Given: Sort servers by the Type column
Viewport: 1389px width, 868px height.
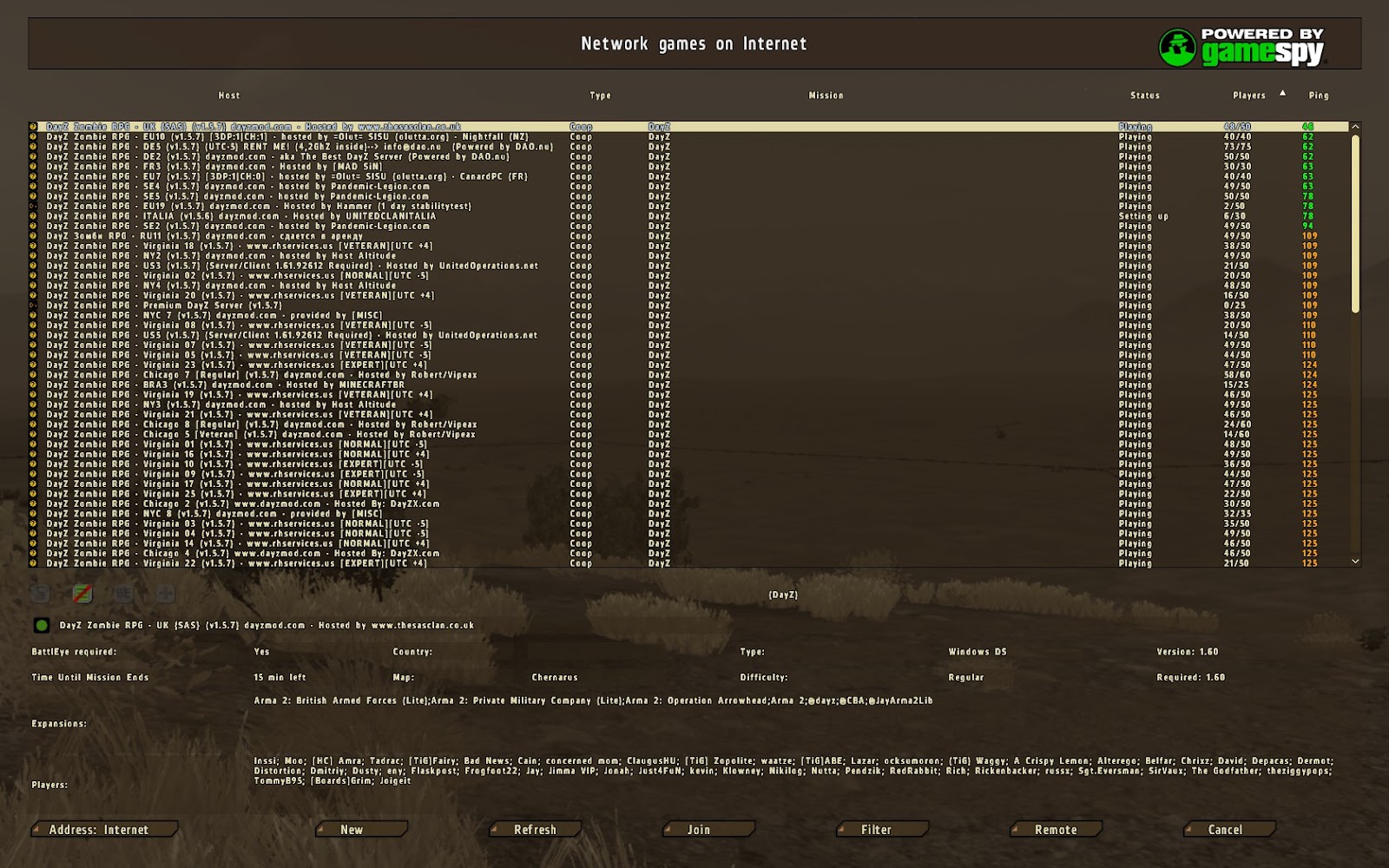Looking at the screenshot, I should pos(601,95).
